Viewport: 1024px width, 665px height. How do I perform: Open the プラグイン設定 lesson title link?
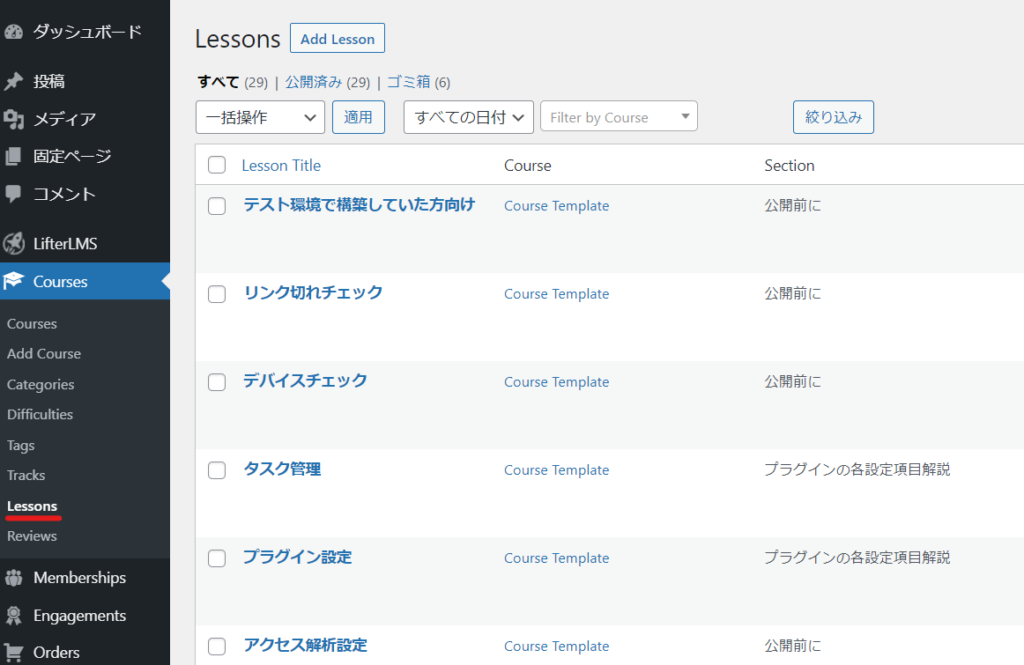[297, 557]
